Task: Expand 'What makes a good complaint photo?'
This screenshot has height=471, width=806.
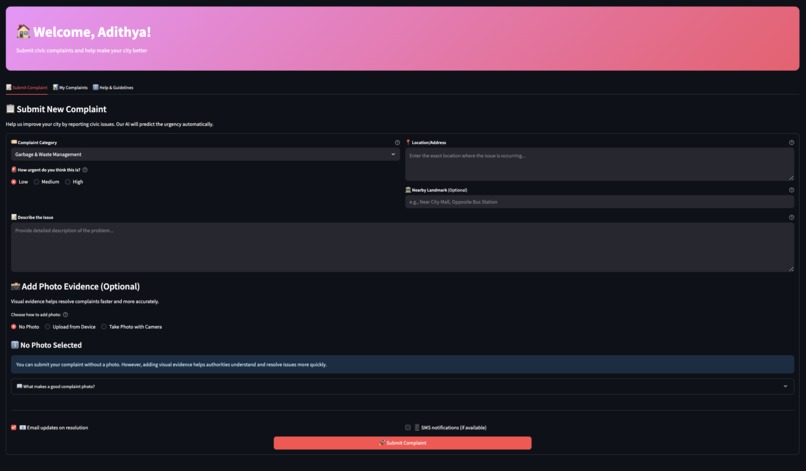Action: click(x=402, y=386)
